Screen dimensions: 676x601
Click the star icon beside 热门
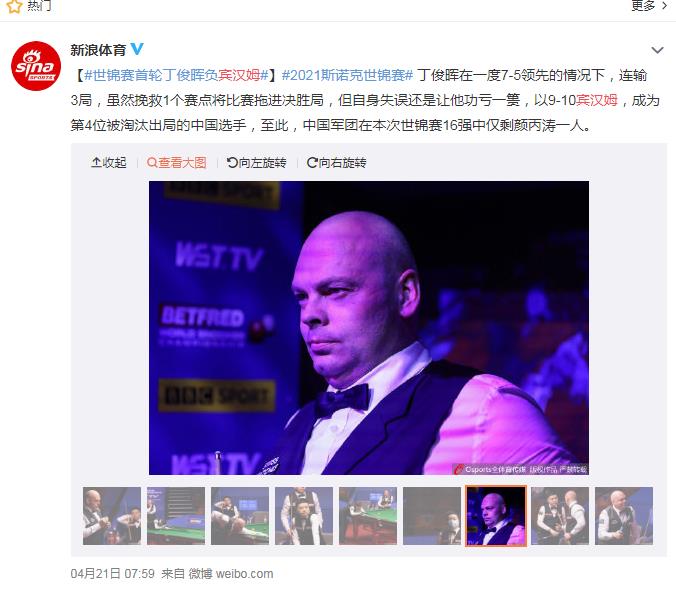tap(14, 6)
